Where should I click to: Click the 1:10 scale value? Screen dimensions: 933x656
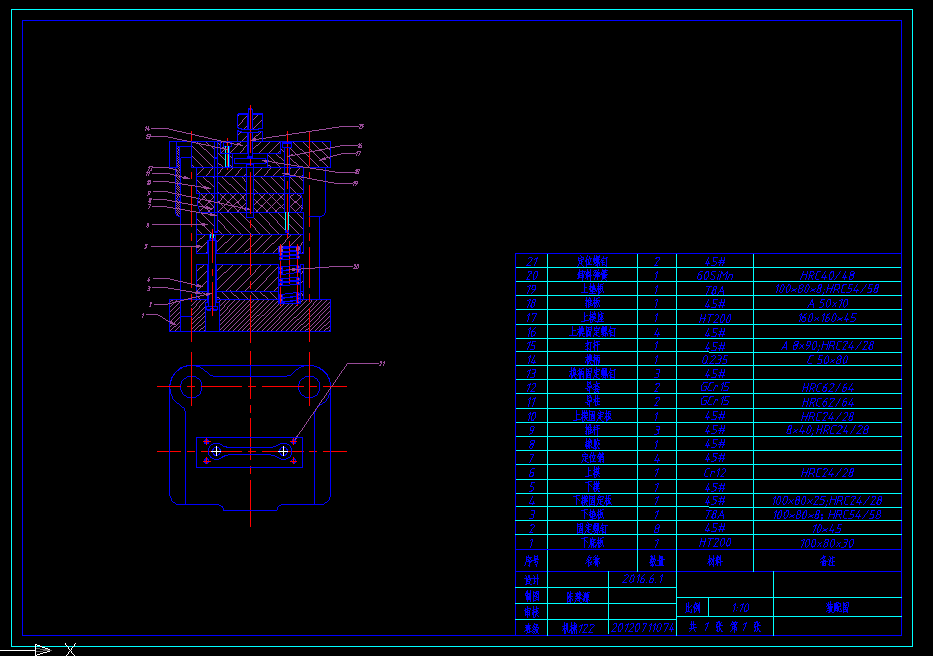740,608
